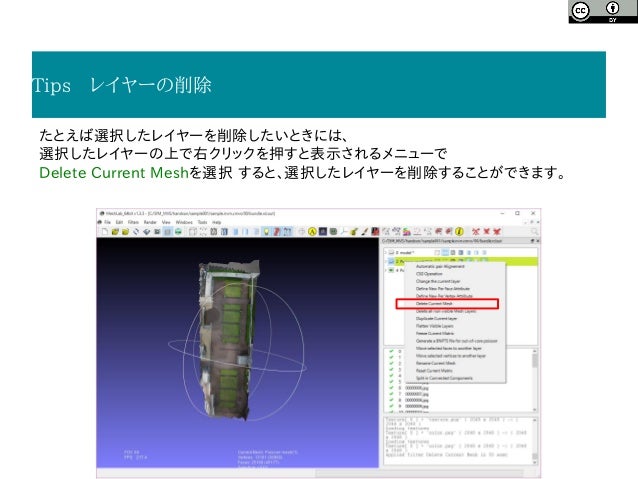Click the Reload mesh arrows icon

pyautogui.click(x=136, y=232)
